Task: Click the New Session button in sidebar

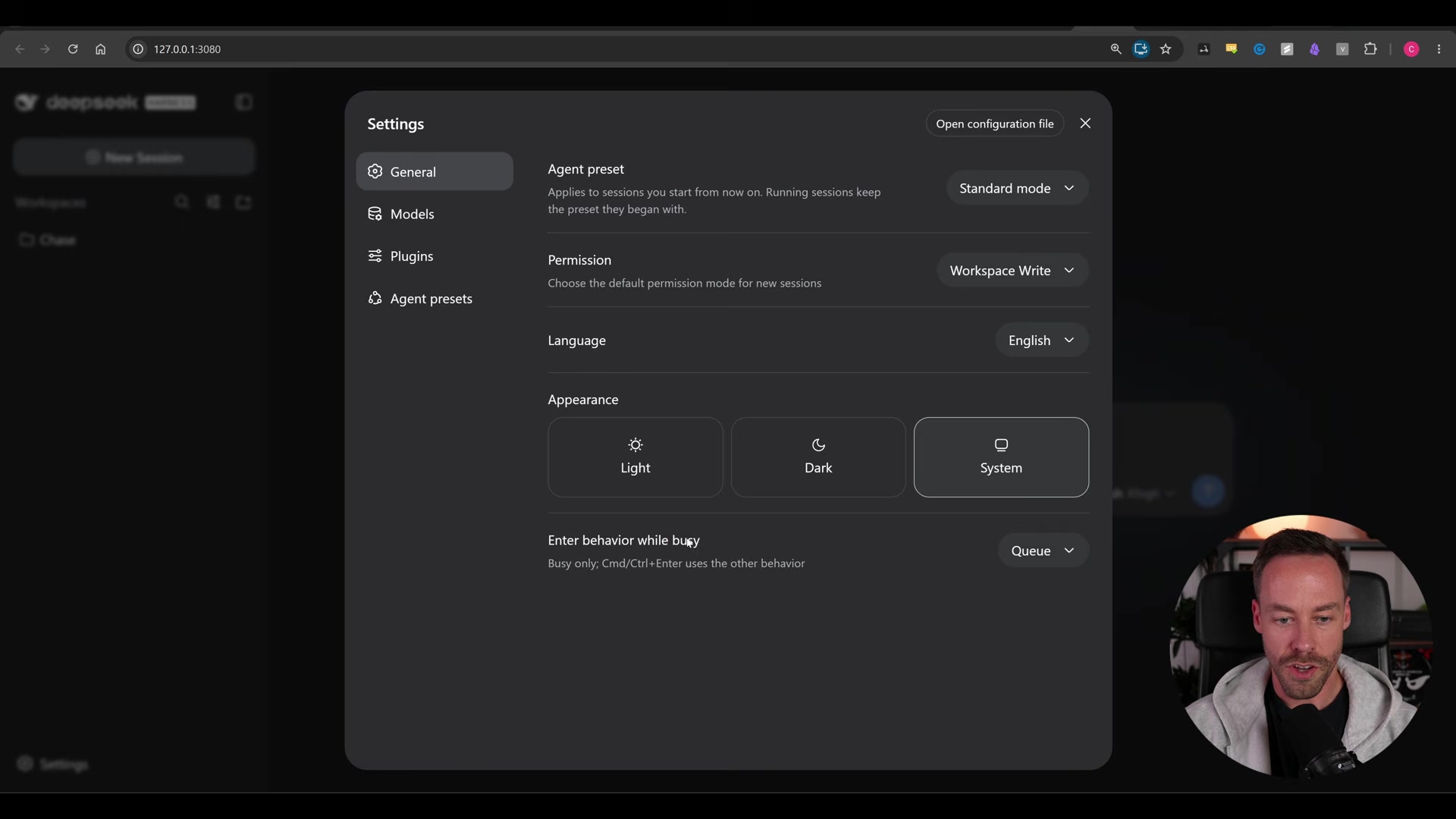Action: (134, 158)
